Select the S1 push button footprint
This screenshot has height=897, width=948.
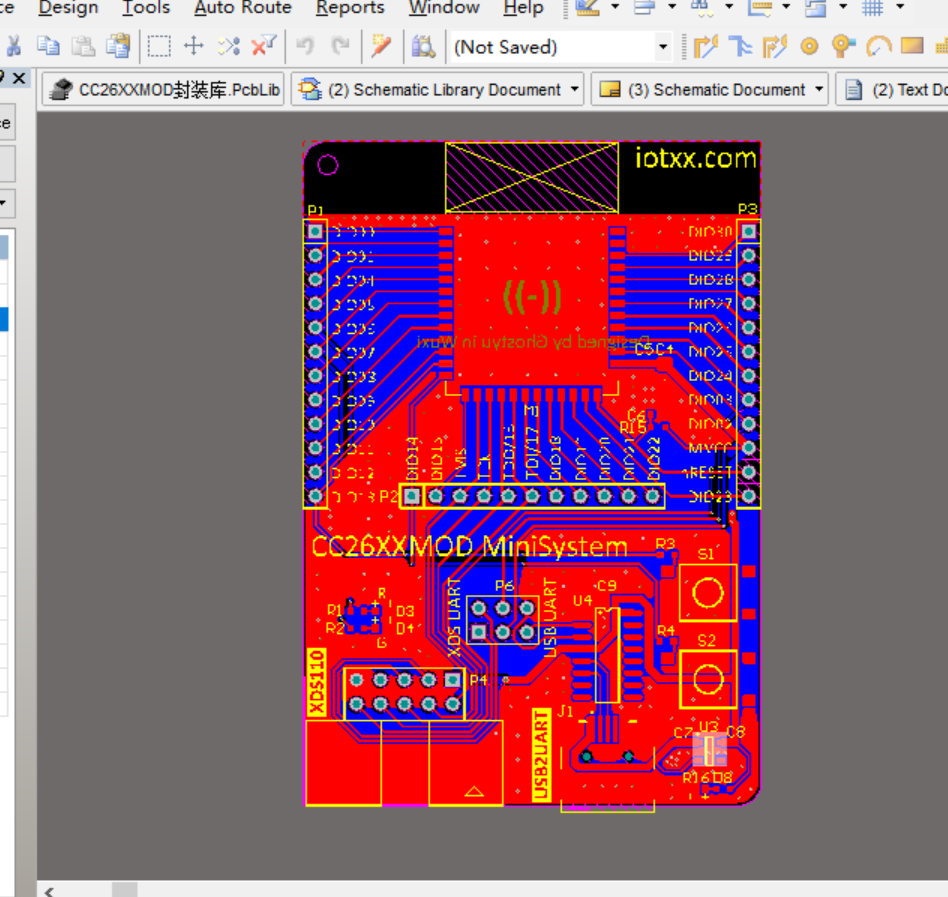[708, 592]
